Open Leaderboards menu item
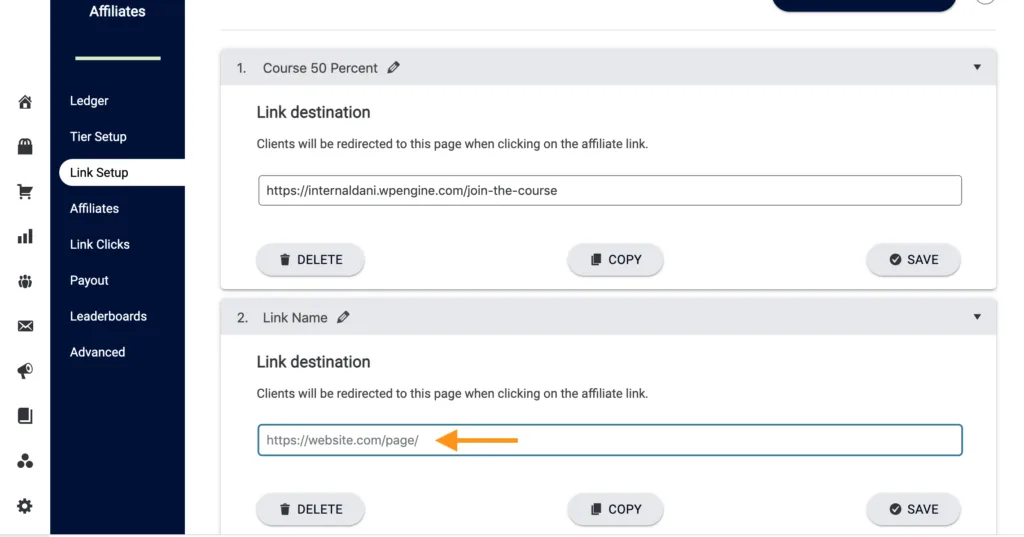This screenshot has height=537, width=1024. tap(108, 316)
